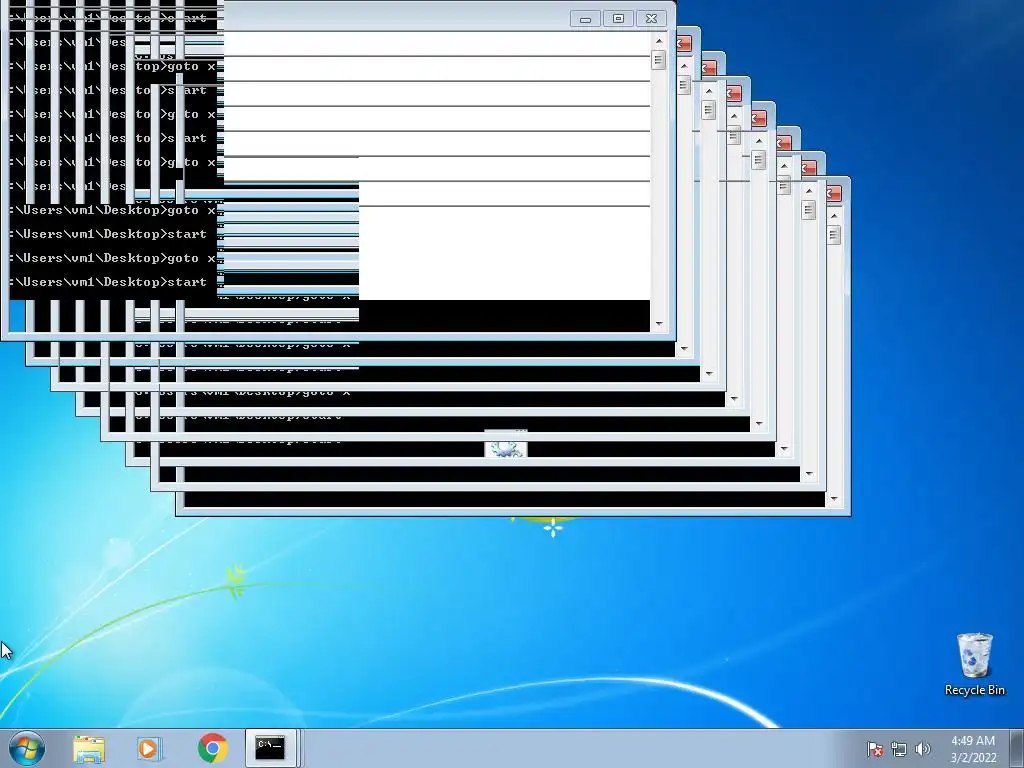Close the rearmost cascaded command window
The width and height of the screenshot is (1024, 768).
click(834, 194)
